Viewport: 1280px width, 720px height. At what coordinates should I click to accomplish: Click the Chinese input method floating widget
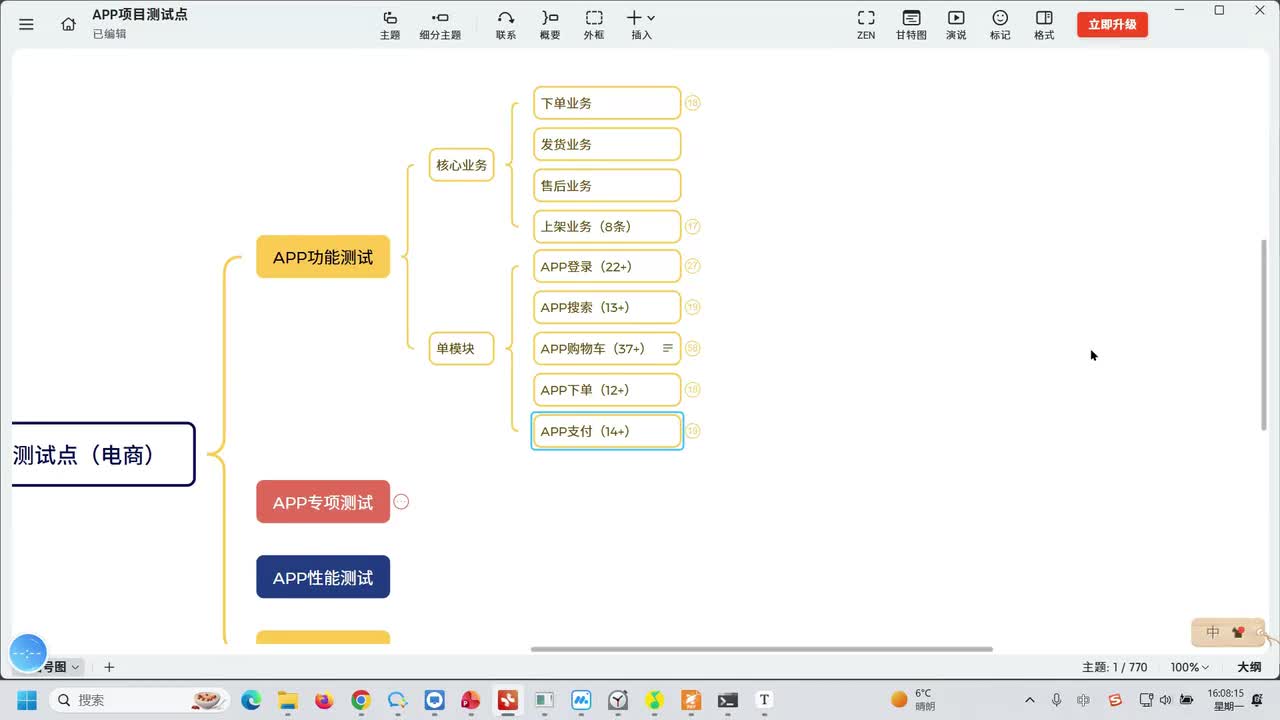coord(1228,632)
